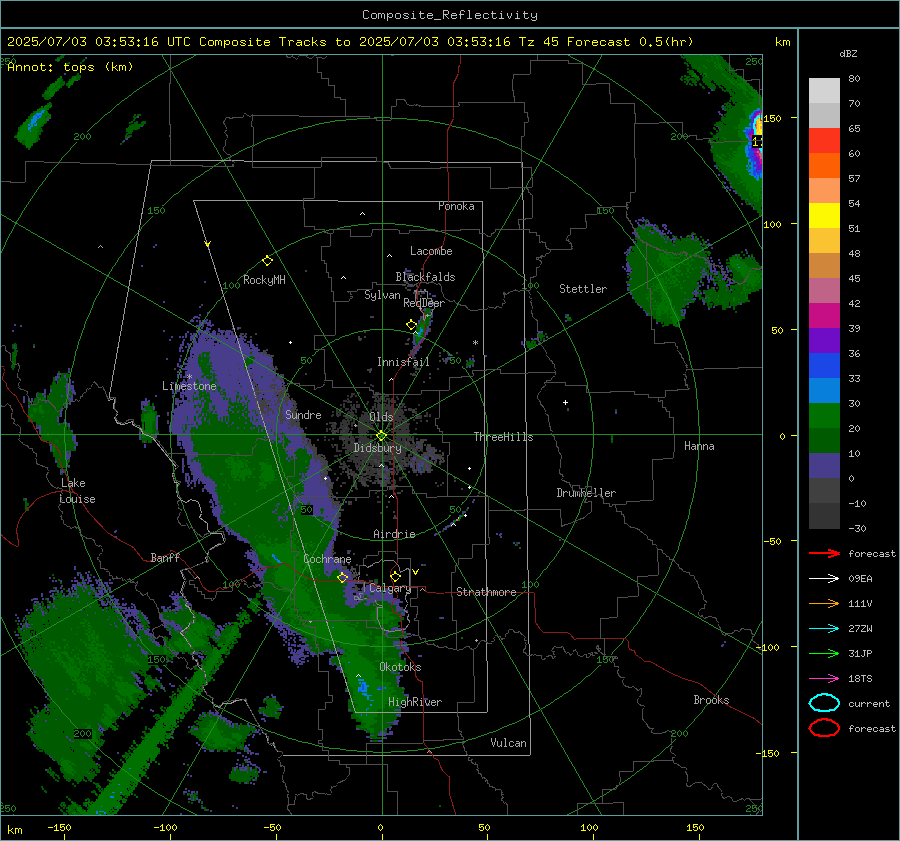Click the yellow diamond marker near RockyMH
Screen dimensions: 900x841
[x=267, y=261]
